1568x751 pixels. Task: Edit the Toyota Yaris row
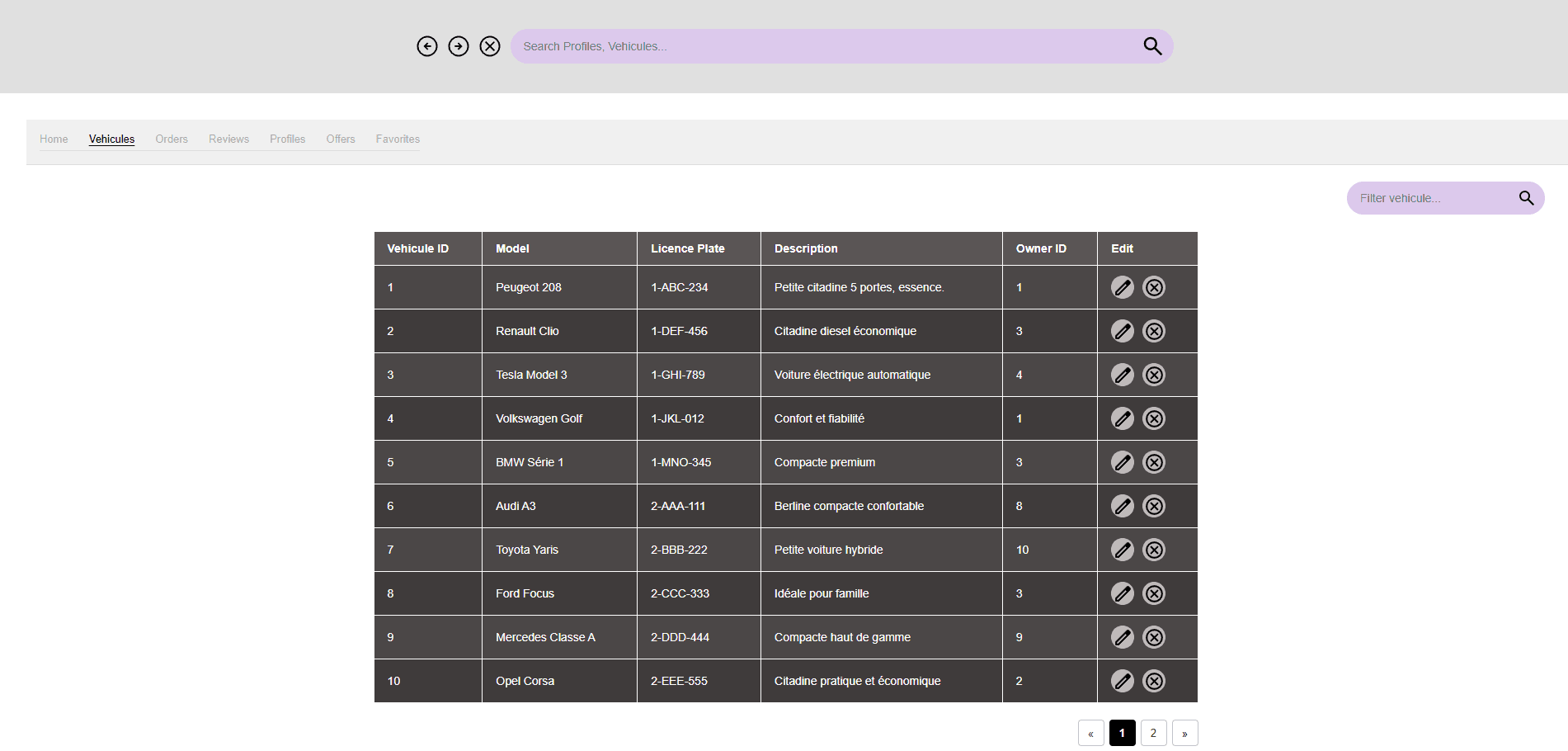pyautogui.click(x=1123, y=550)
